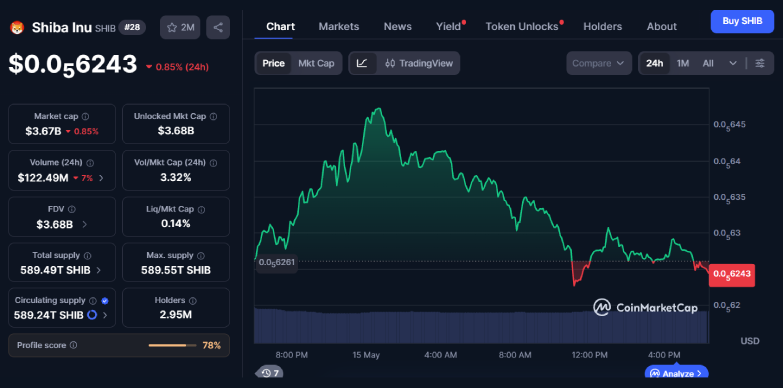The image size is (783, 388).
Task: Toggle Price chart mode
Action: [273, 63]
